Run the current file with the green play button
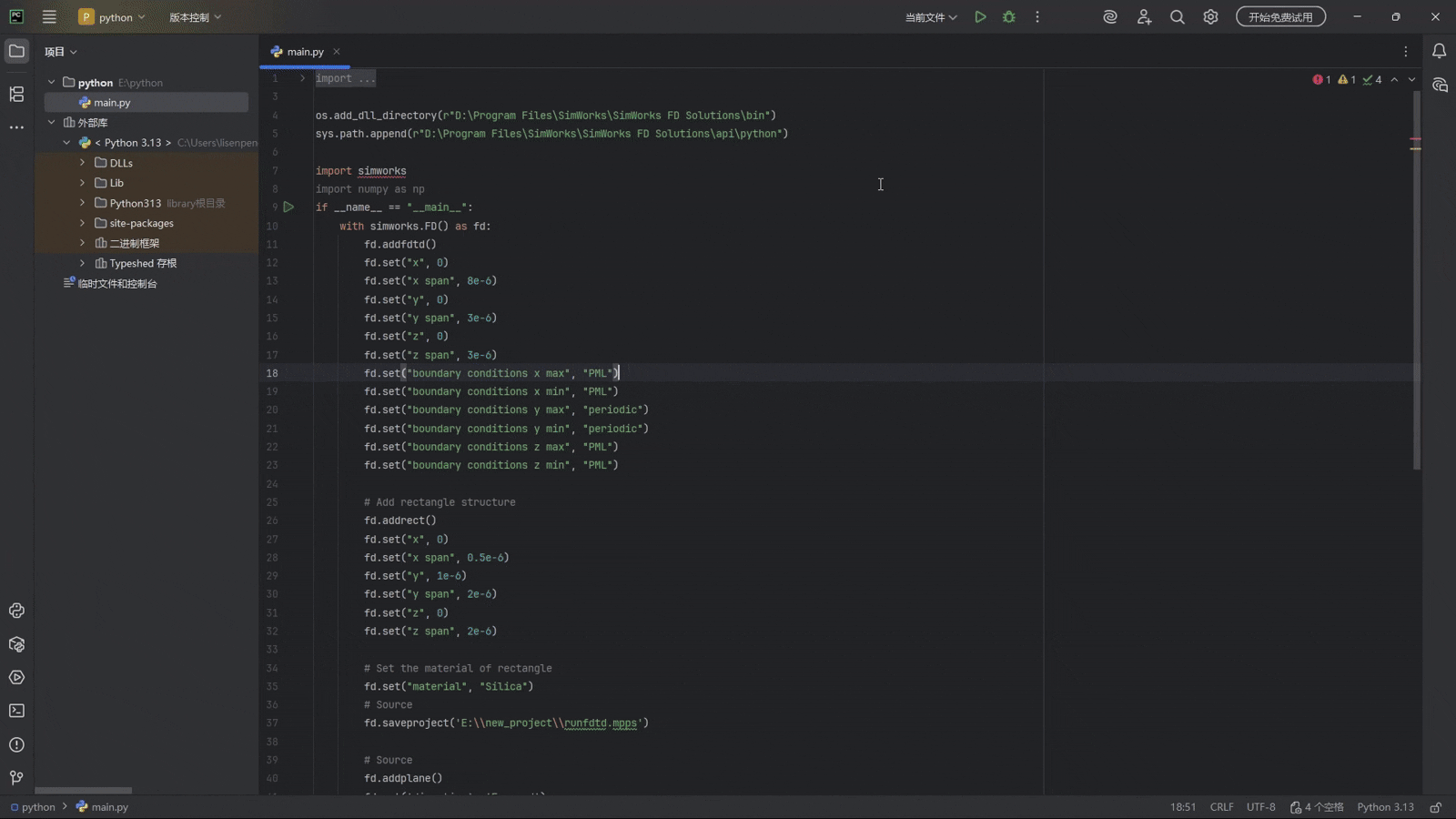The image size is (1456, 819). pyautogui.click(x=980, y=17)
